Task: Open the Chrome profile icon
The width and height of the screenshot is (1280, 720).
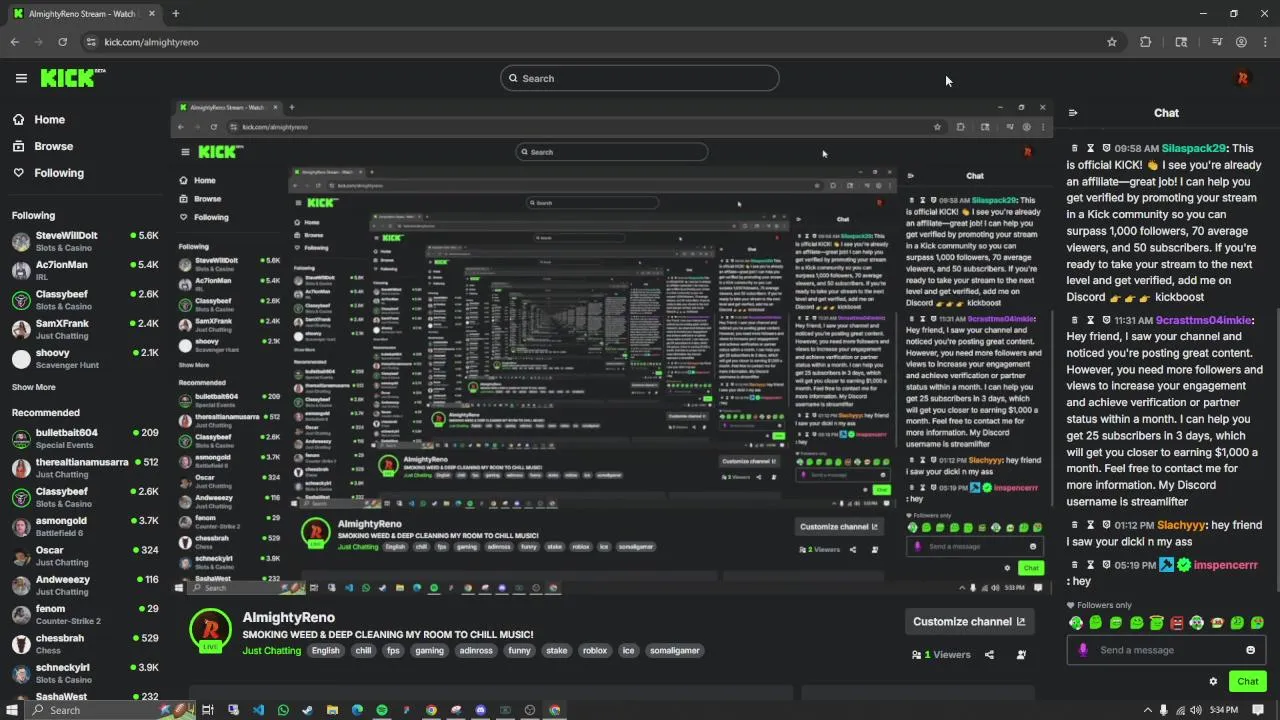Action: tap(1241, 42)
